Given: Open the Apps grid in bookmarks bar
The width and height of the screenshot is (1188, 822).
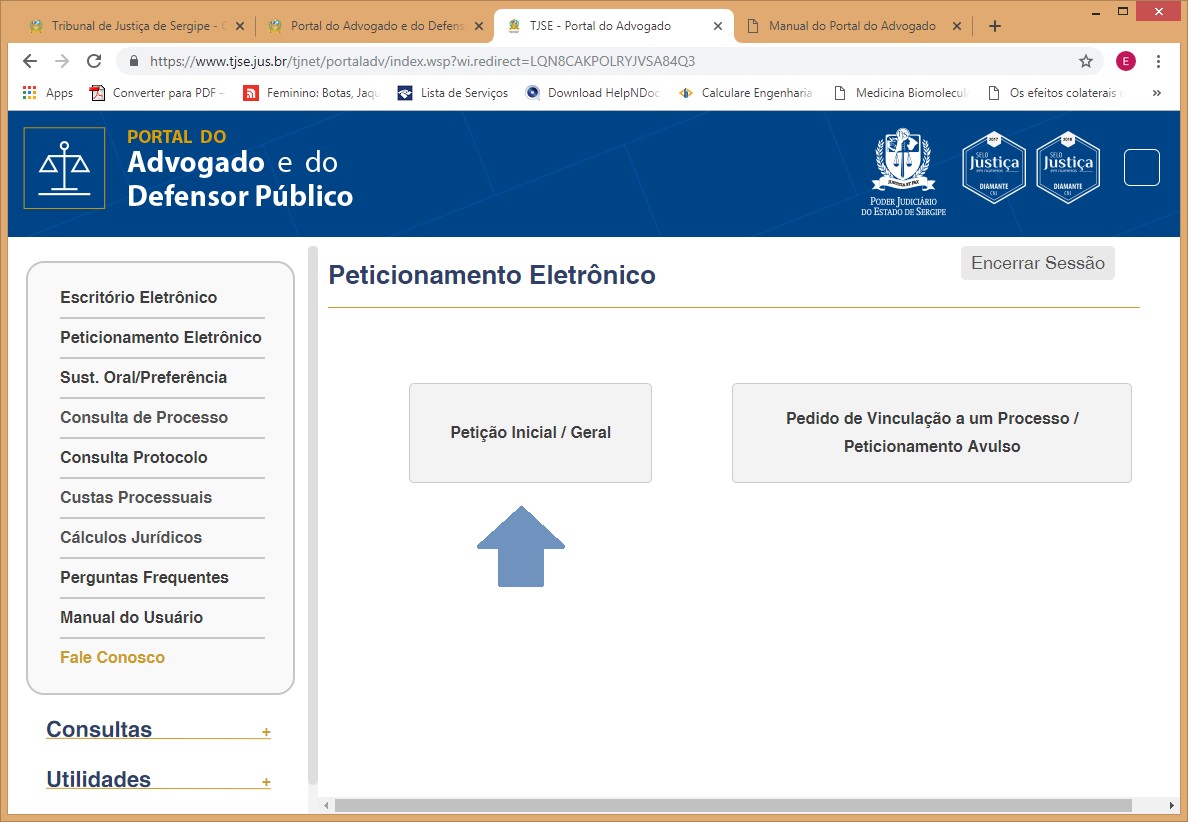Looking at the screenshot, I should pyautogui.click(x=30, y=93).
